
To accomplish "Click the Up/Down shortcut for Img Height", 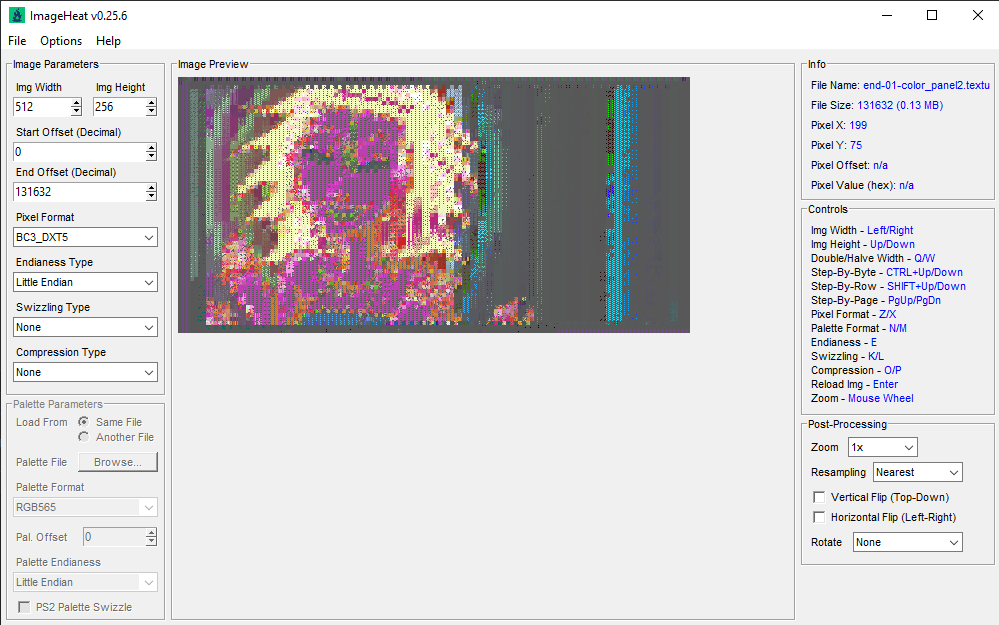I will pyautogui.click(x=893, y=244).
